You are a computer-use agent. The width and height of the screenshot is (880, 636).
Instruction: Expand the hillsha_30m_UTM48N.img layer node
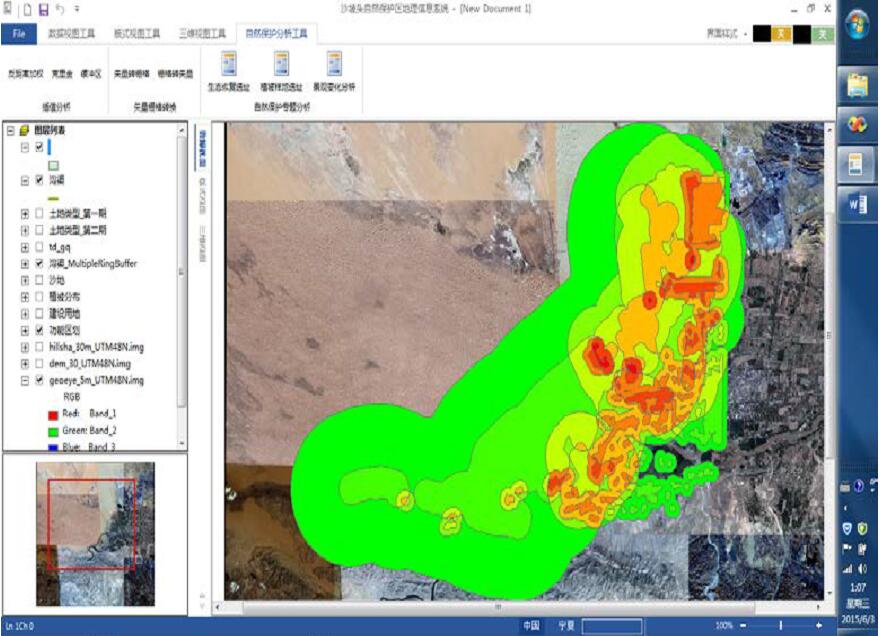[24, 347]
